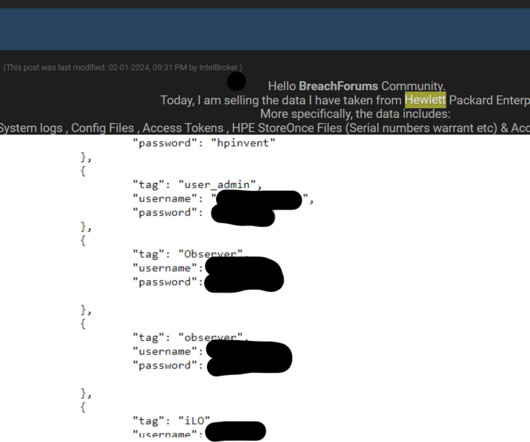
Task: Click the password value "hpinvent"
Action: [243, 143]
